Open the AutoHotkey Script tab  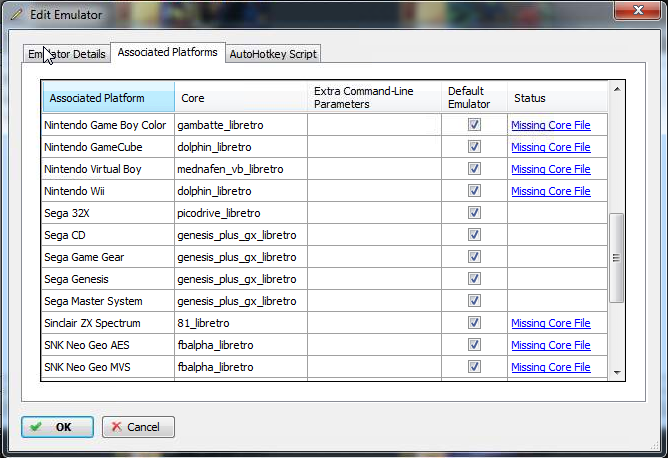click(x=273, y=54)
